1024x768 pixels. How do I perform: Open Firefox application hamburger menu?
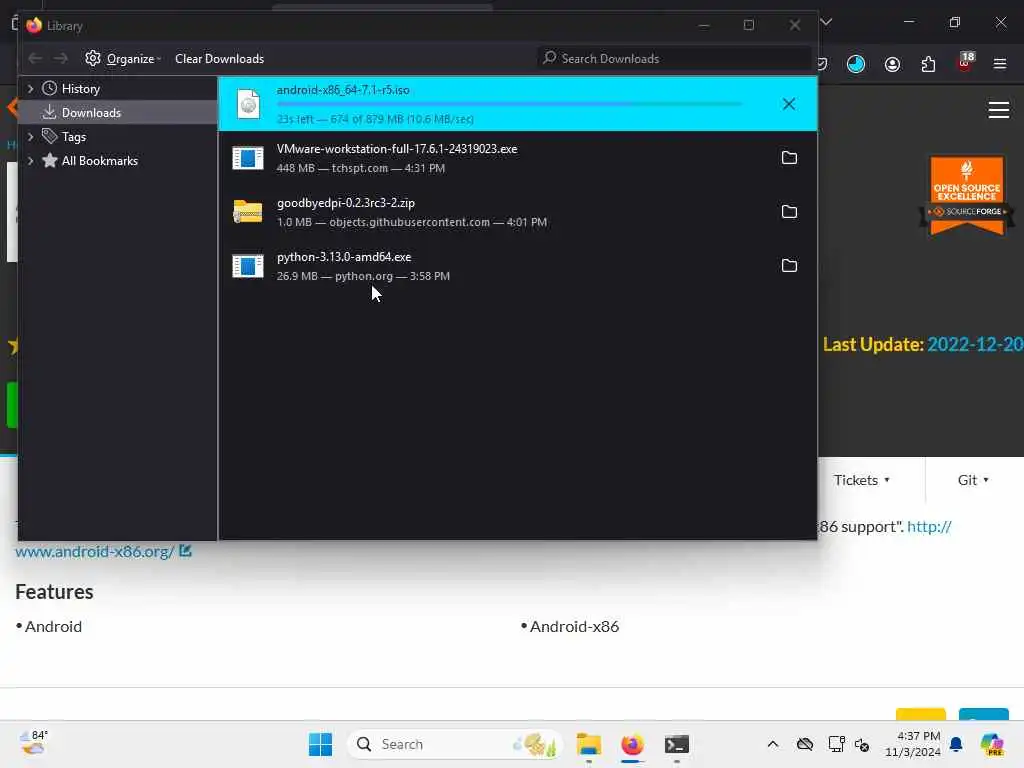(x=1000, y=64)
